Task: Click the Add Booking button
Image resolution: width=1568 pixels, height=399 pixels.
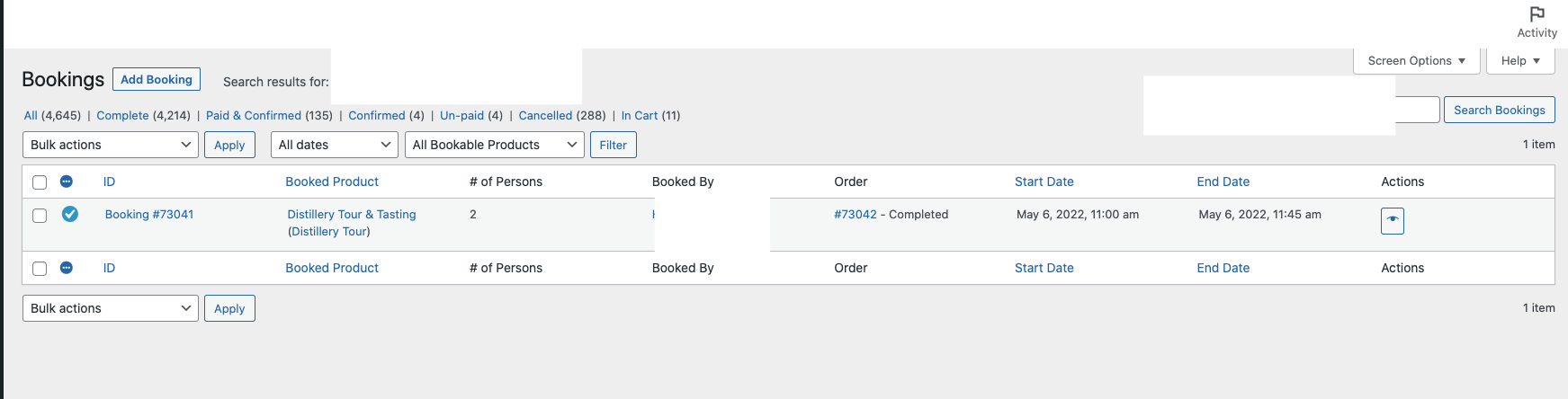Action: click(x=157, y=79)
